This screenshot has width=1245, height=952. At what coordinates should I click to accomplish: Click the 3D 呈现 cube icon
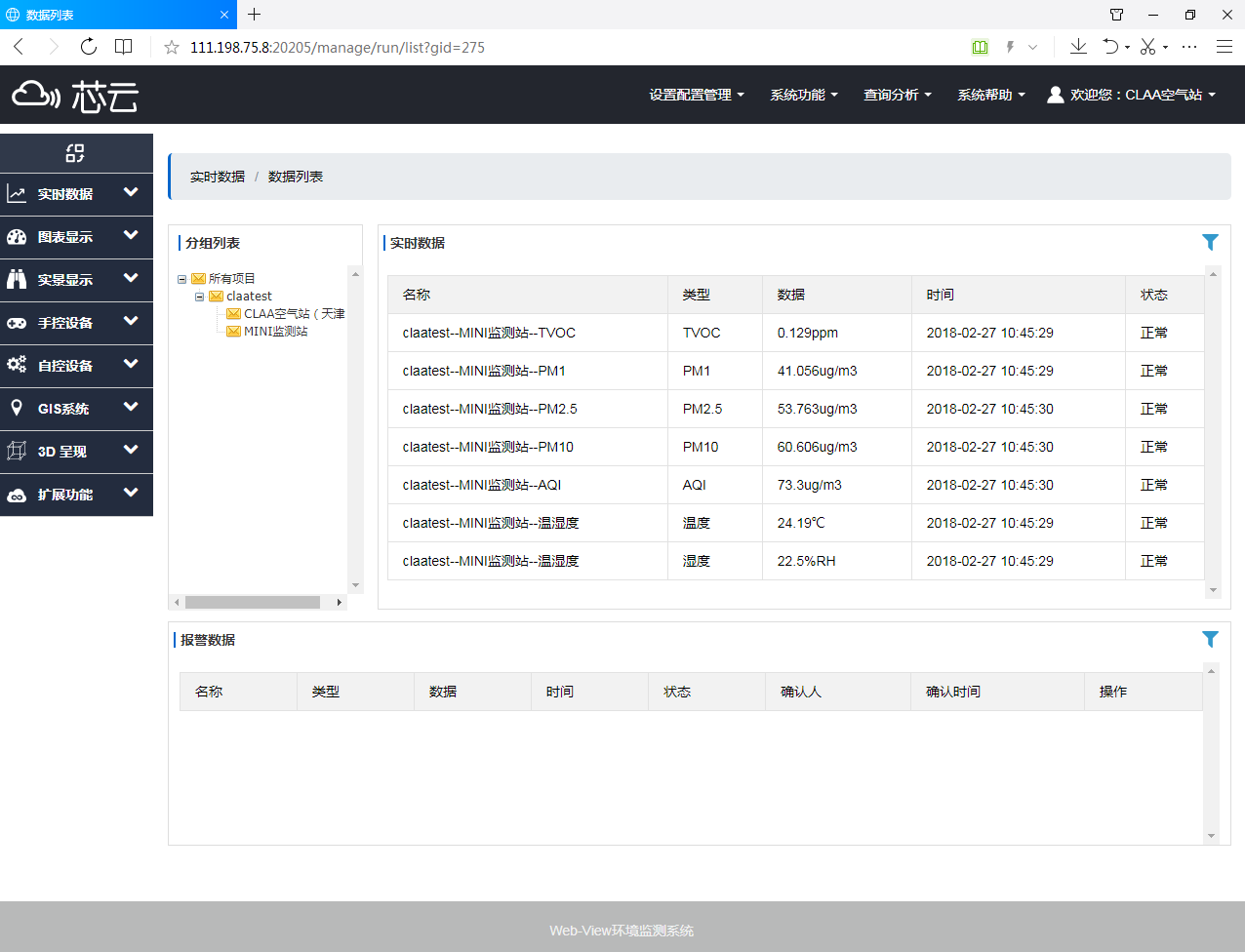[17, 451]
